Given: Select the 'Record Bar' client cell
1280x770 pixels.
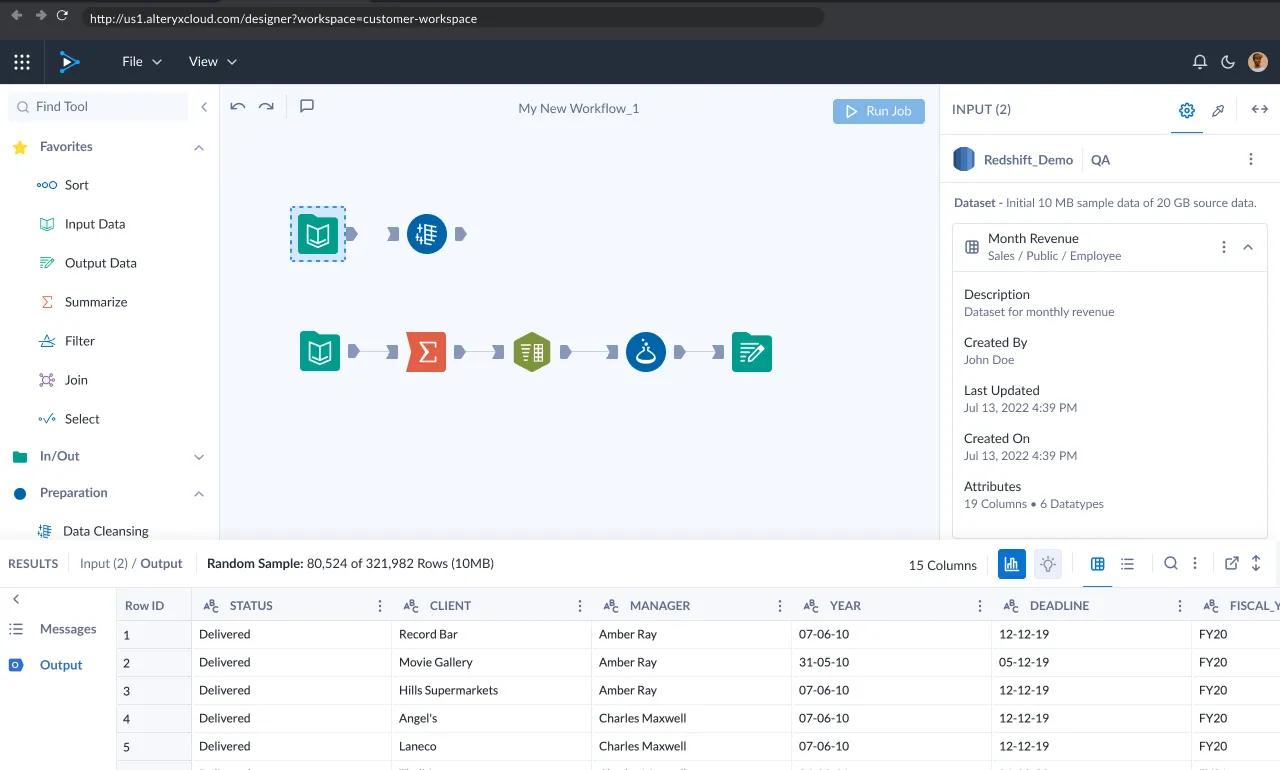Looking at the screenshot, I should coord(491,634).
